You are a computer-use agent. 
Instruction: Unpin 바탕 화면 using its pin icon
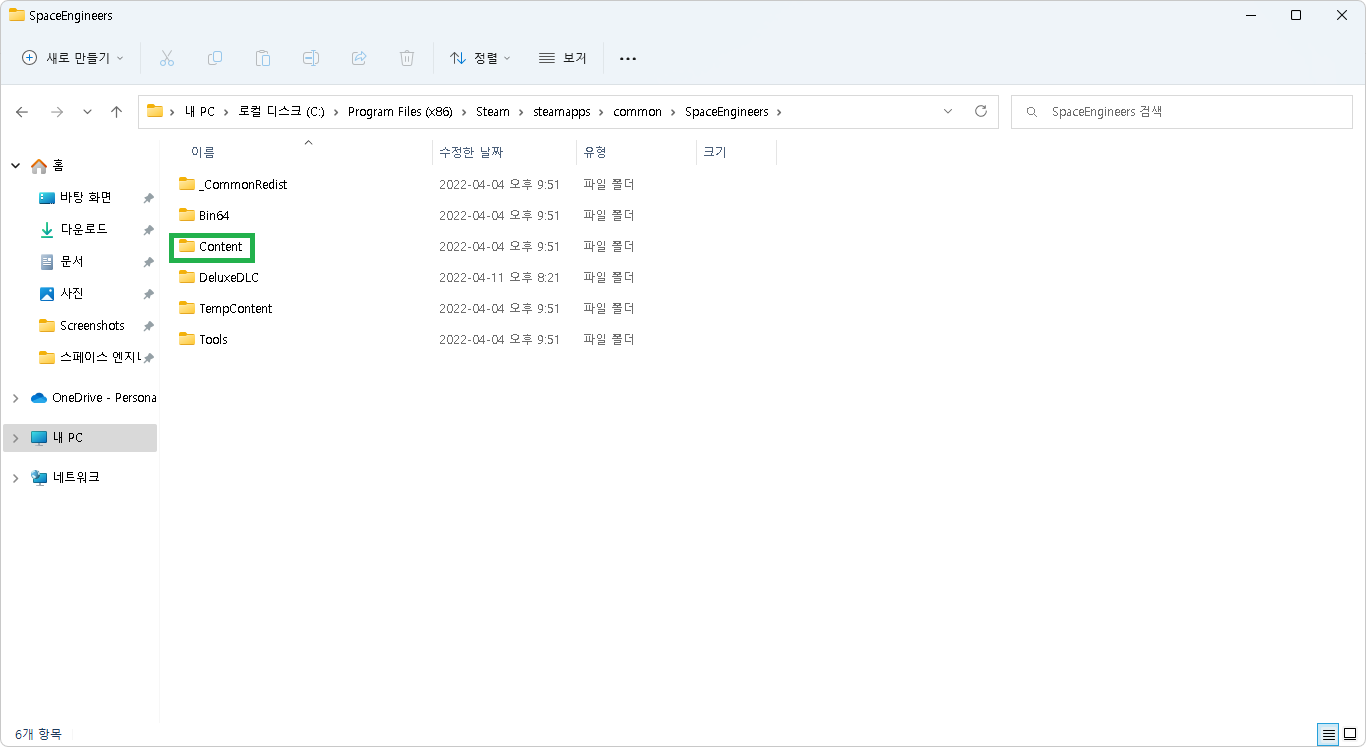pos(148,198)
